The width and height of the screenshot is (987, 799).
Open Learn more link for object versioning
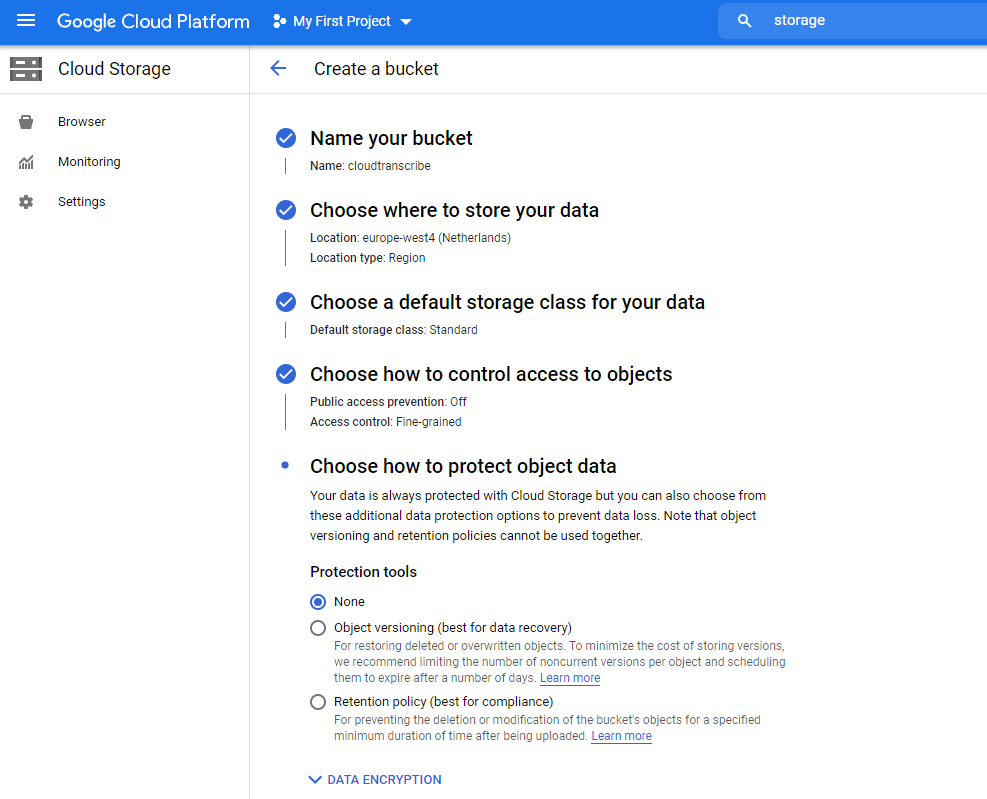pos(570,678)
